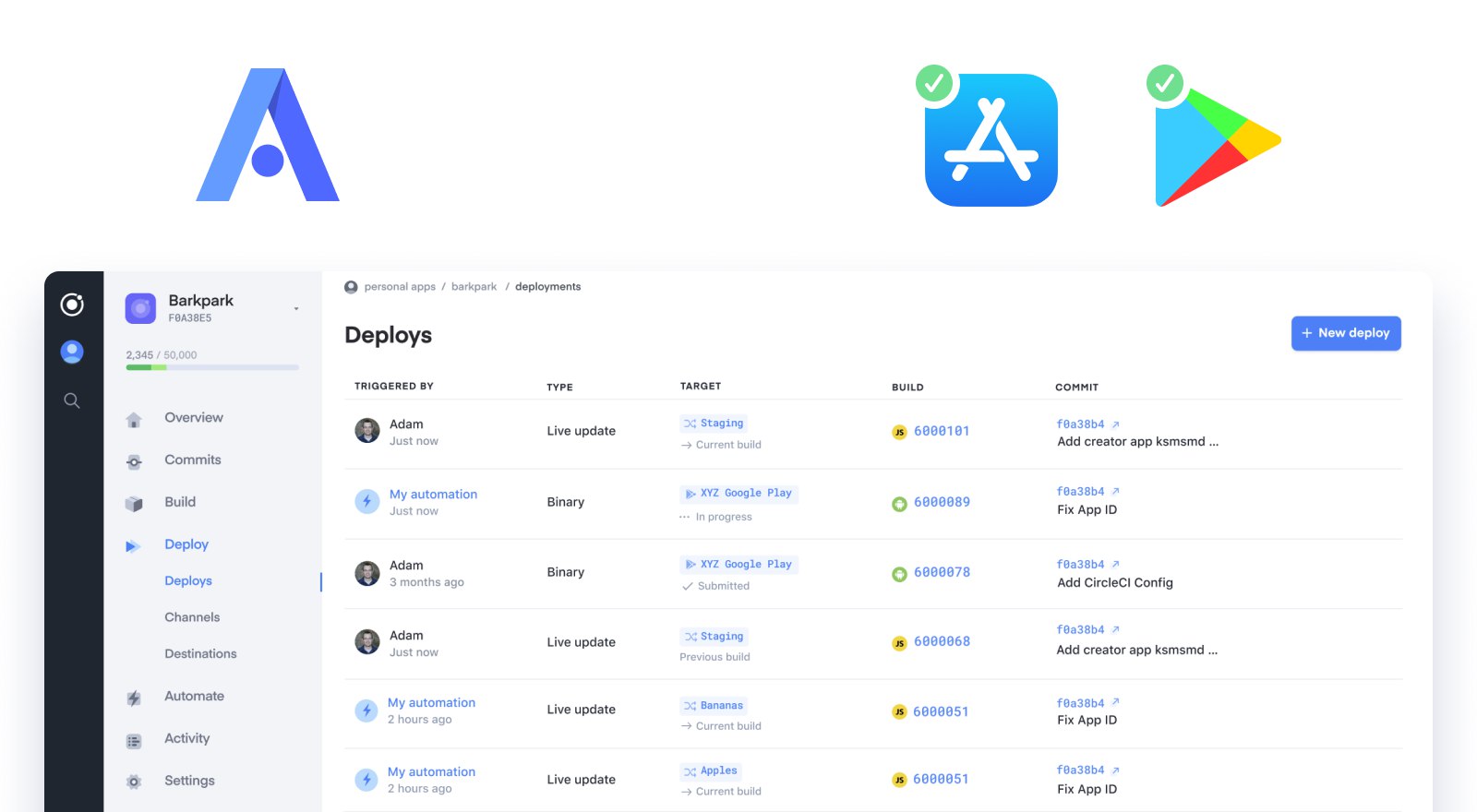Select the Deploys submenu item
Screen dimensions: 1477x812
(x=188, y=580)
